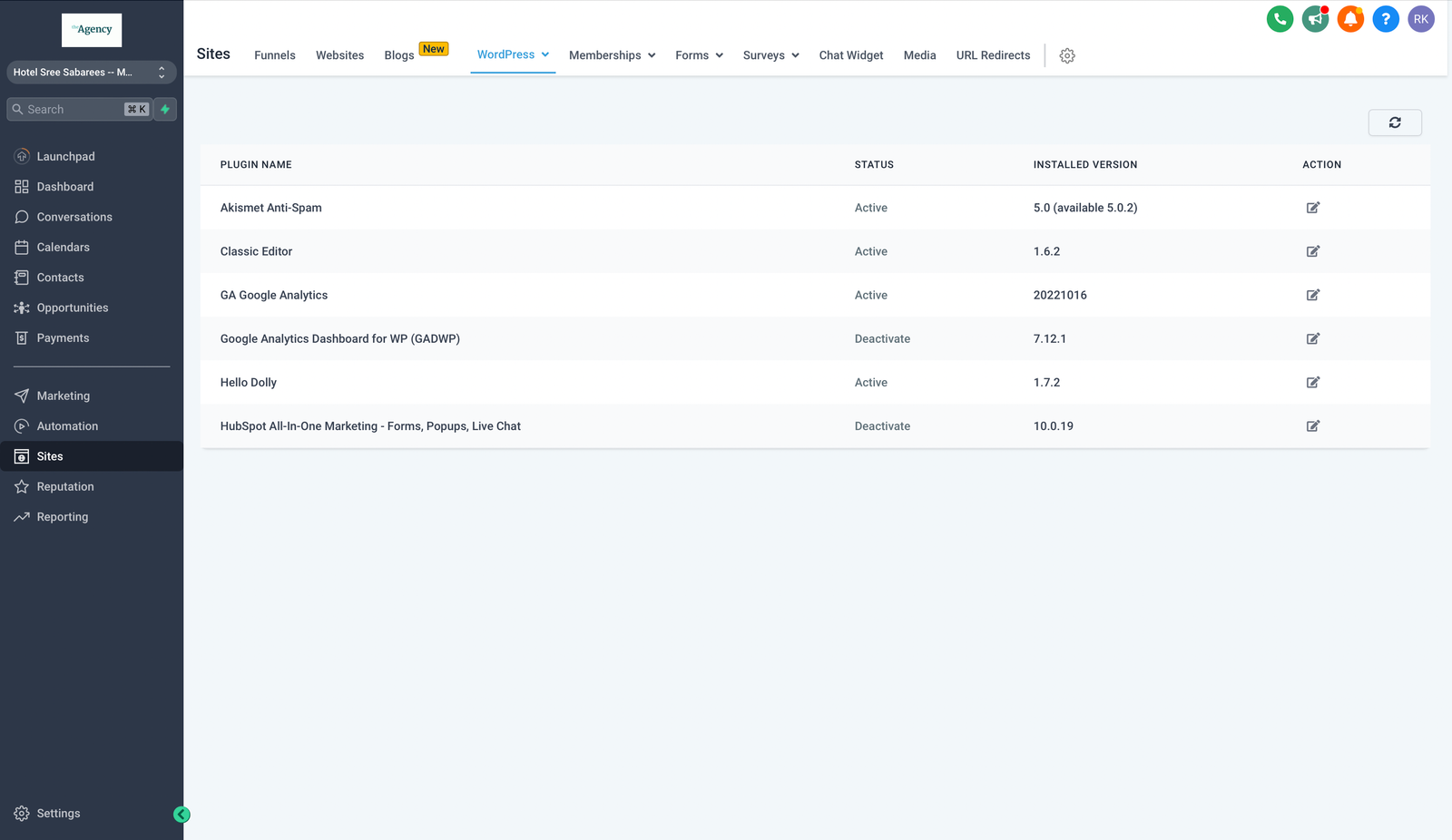The height and width of the screenshot is (840, 1452).
Task: Open Settings at the sidebar bottom
Action: 58,814
